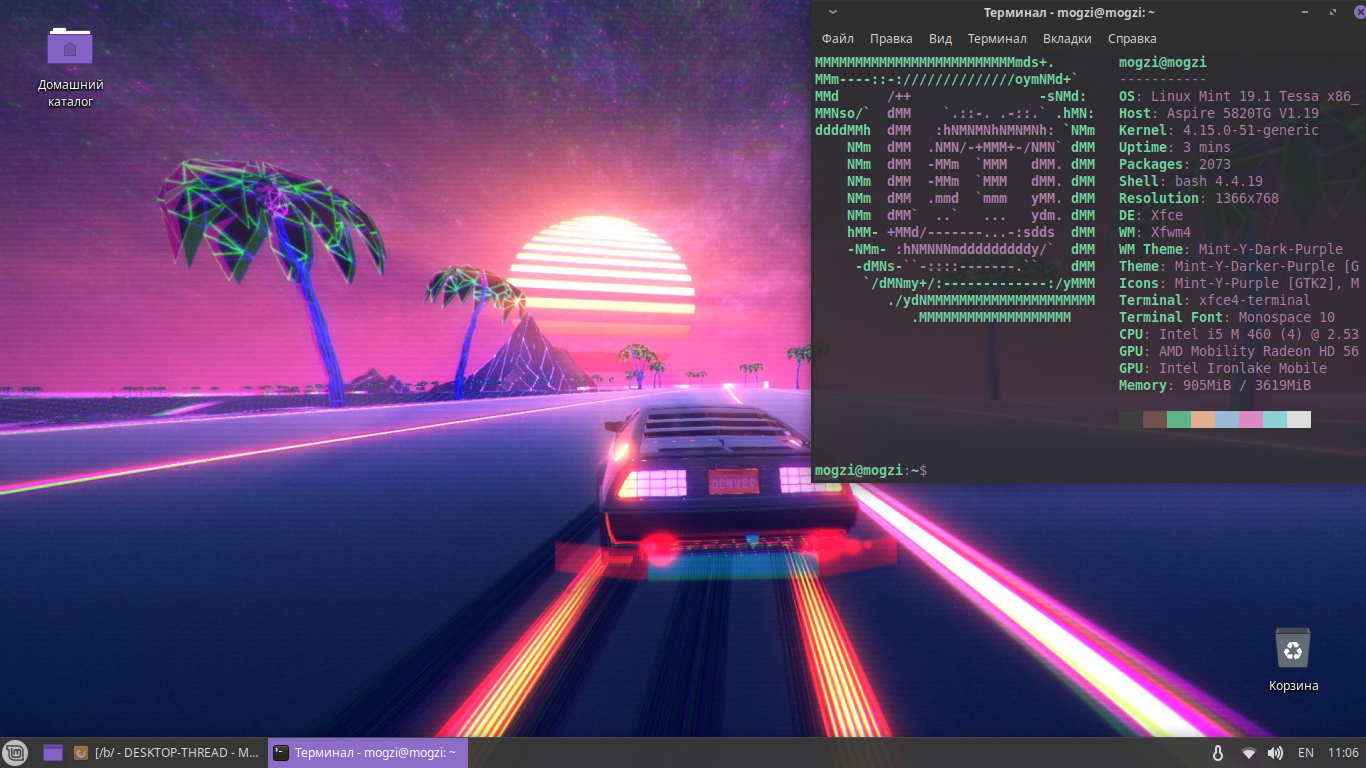
Task: Minimize the terminal window
Action: click(x=1306, y=12)
